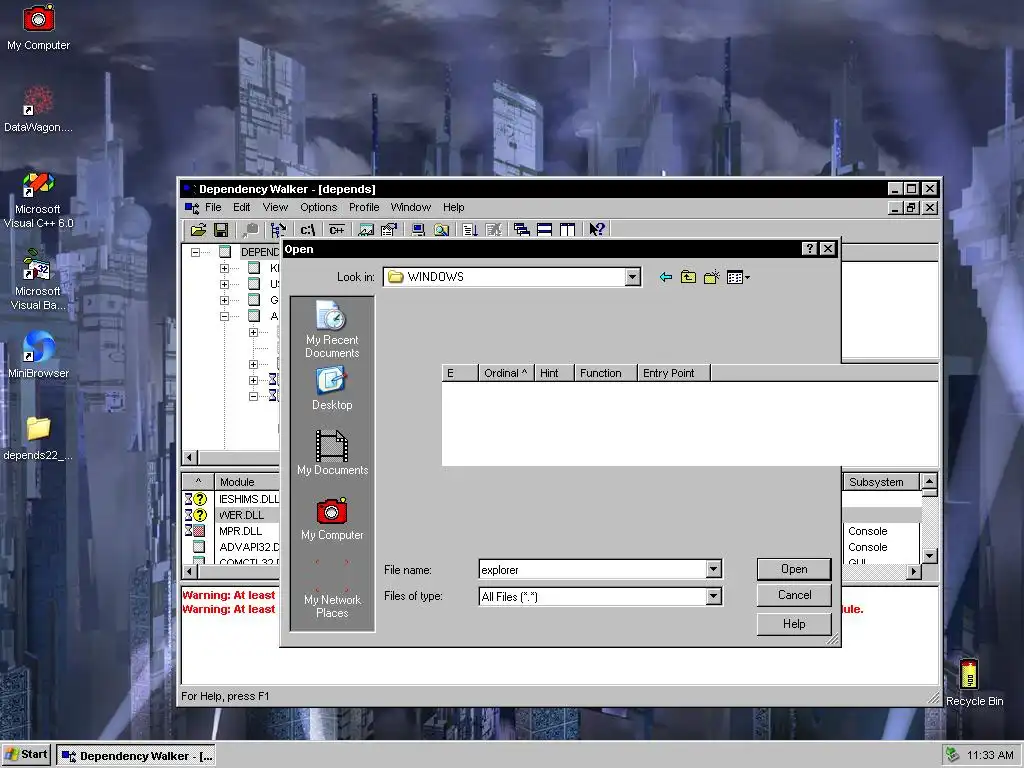Collapse the tree node beginning with A
1024x768 pixels.
(224, 316)
